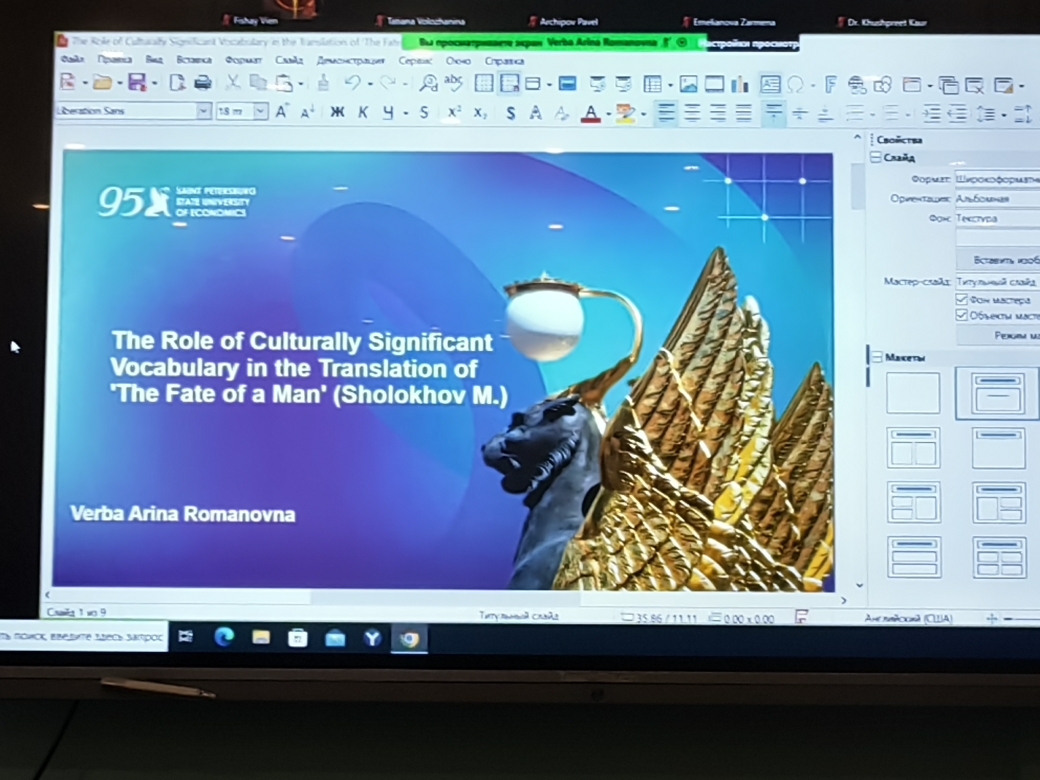Image resolution: width=1040 pixels, height=780 pixels.
Task: Click the superscript x² icon
Action: 454,113
